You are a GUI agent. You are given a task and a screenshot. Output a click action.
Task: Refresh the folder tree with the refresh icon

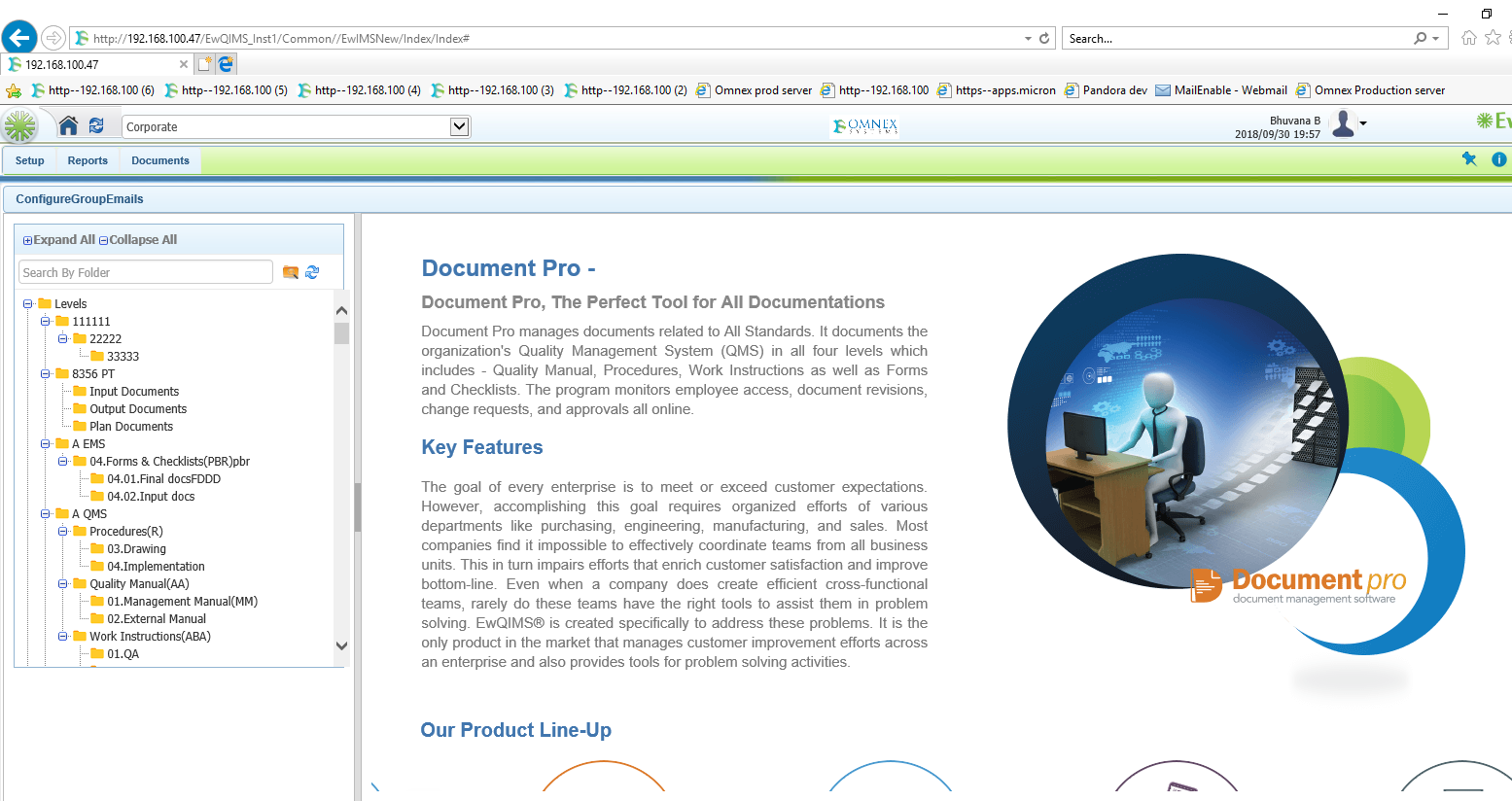pos(312,272)
